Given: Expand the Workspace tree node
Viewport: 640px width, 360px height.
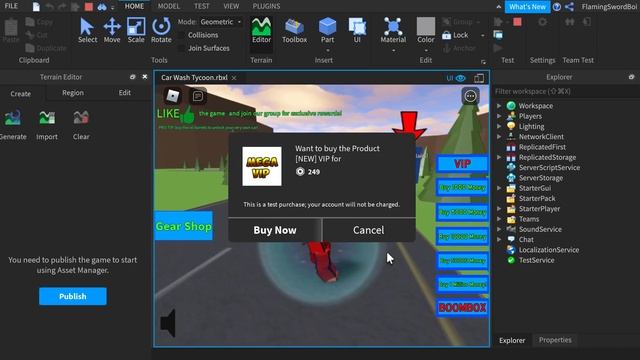Looking at the screenshot, I should pyautogui.click(x=499, y=106).
